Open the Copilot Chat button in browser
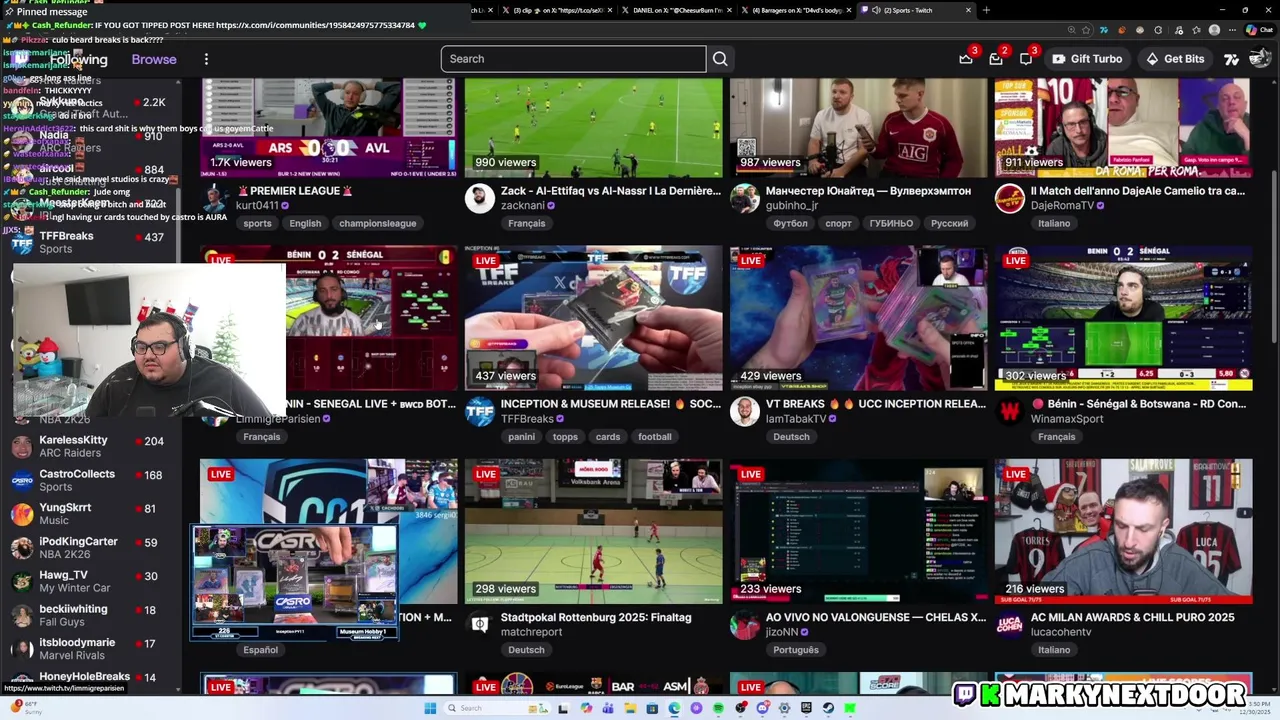The image size is (1280, 720). pos(1260,30)
